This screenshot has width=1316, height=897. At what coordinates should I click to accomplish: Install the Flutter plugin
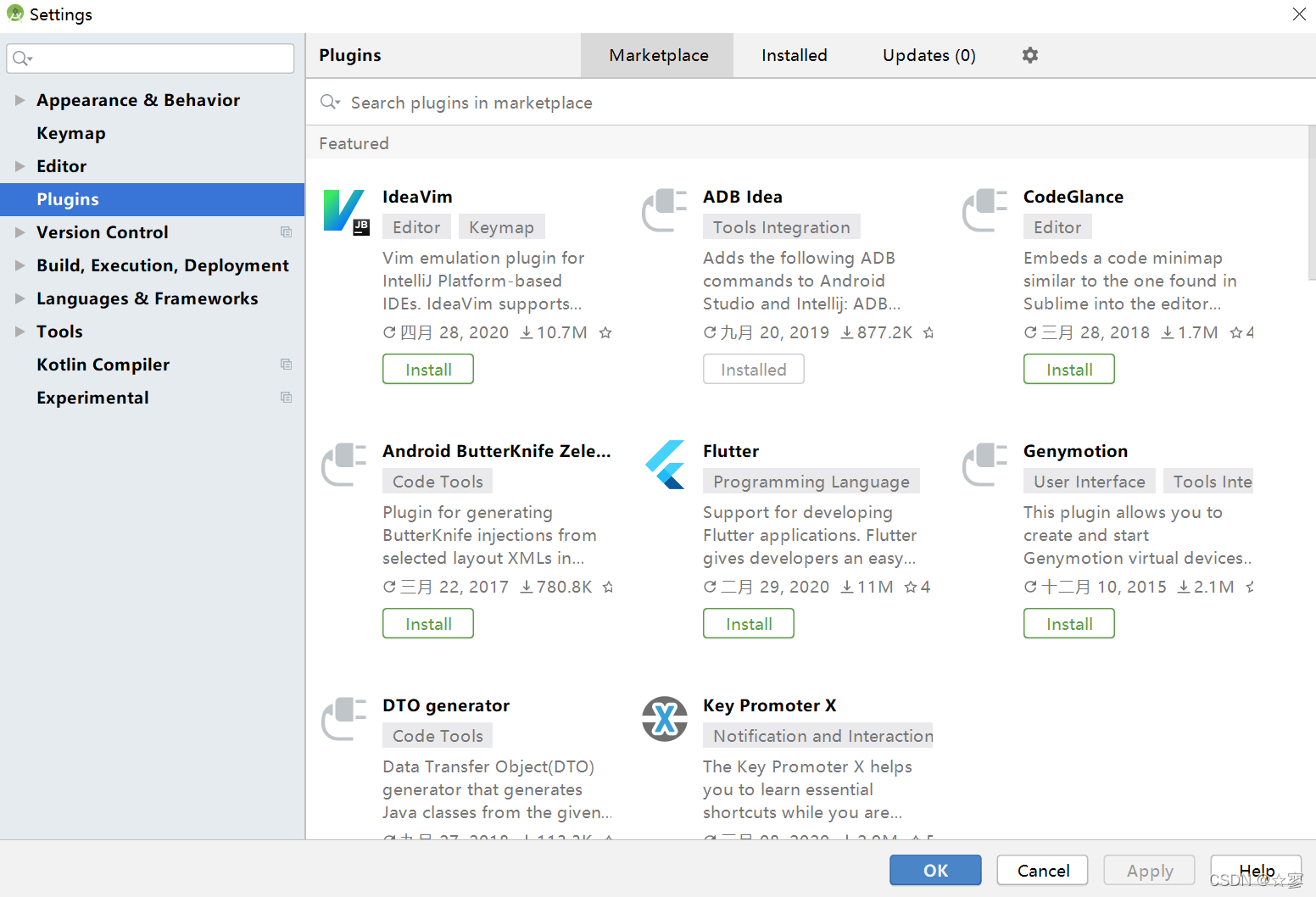(749, 623)
